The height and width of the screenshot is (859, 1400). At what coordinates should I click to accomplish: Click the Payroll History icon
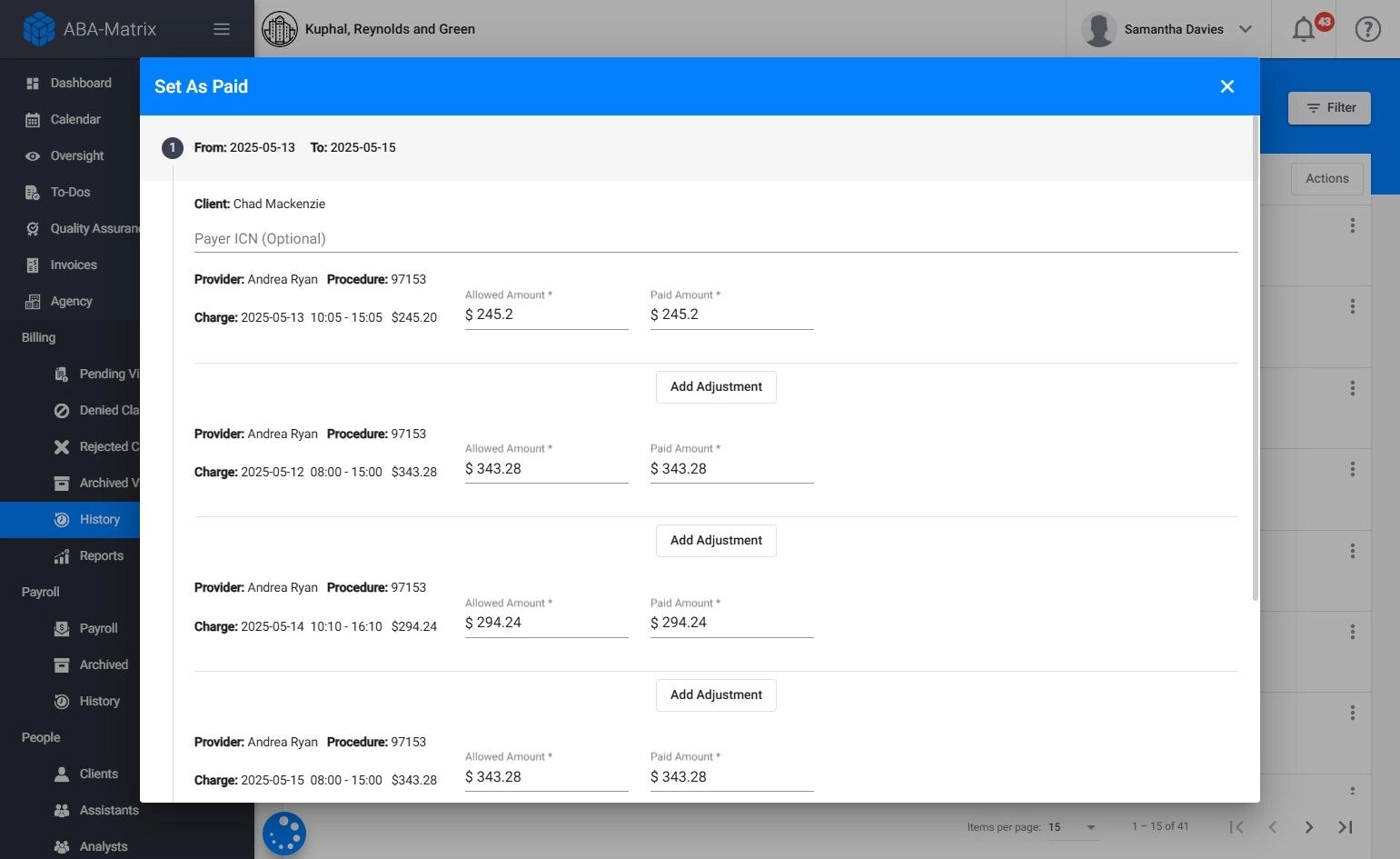[62, 701]
